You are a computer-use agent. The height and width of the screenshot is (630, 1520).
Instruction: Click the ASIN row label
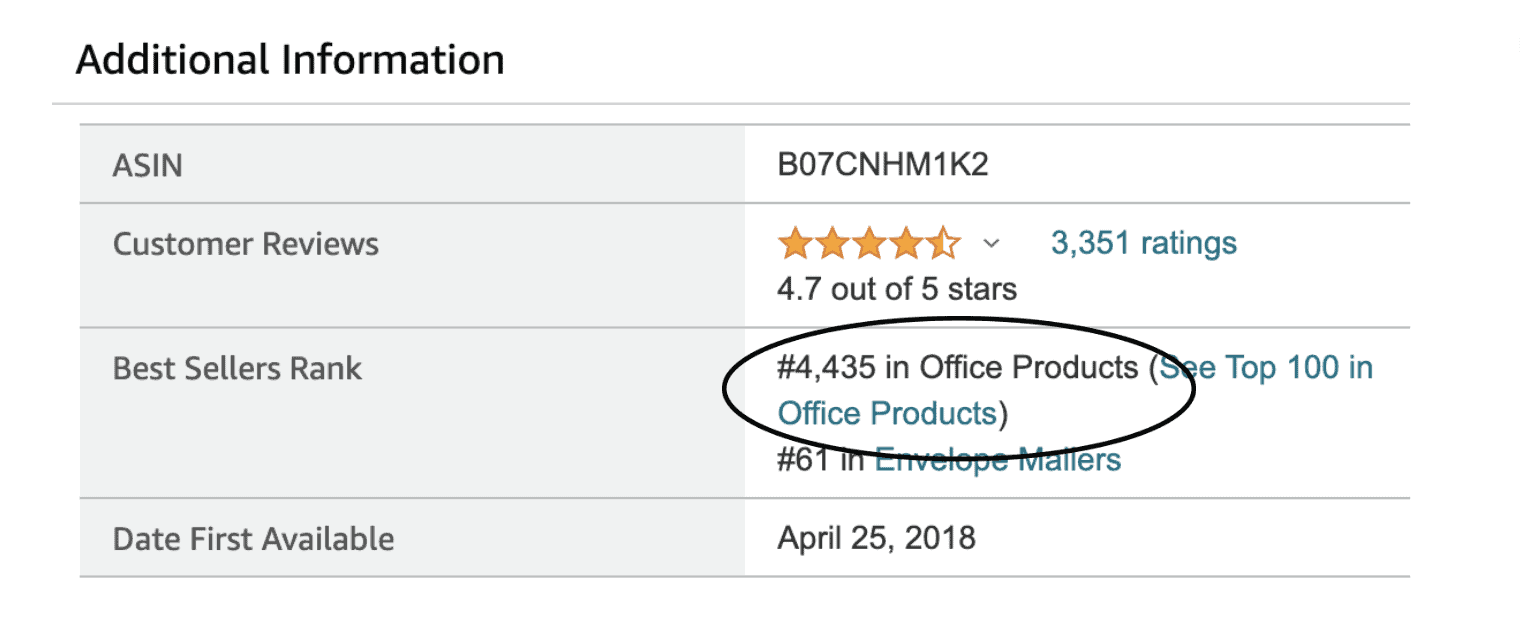click(148, 163)
